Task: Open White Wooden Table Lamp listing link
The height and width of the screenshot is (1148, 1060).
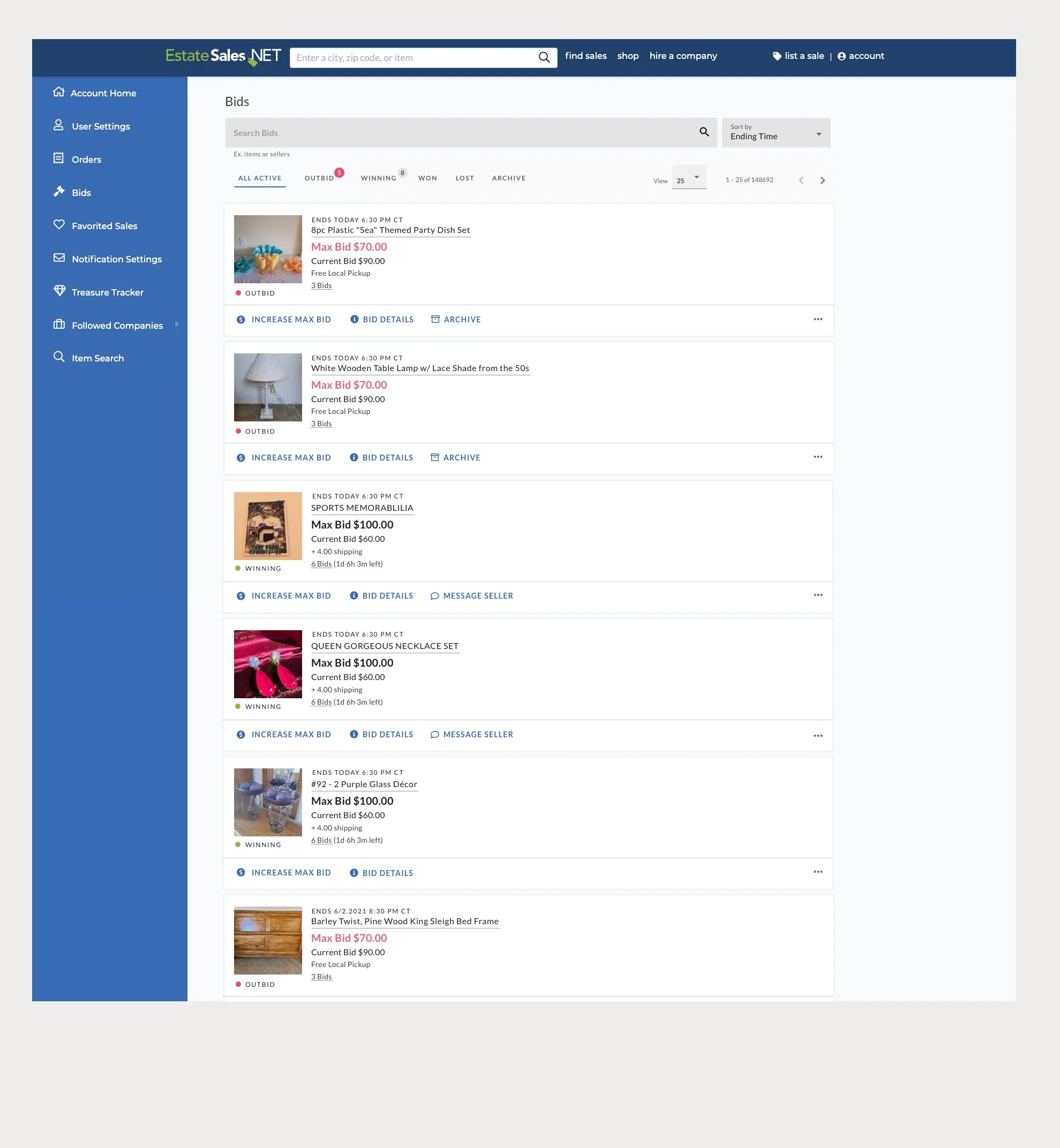Action: (419, 368)
